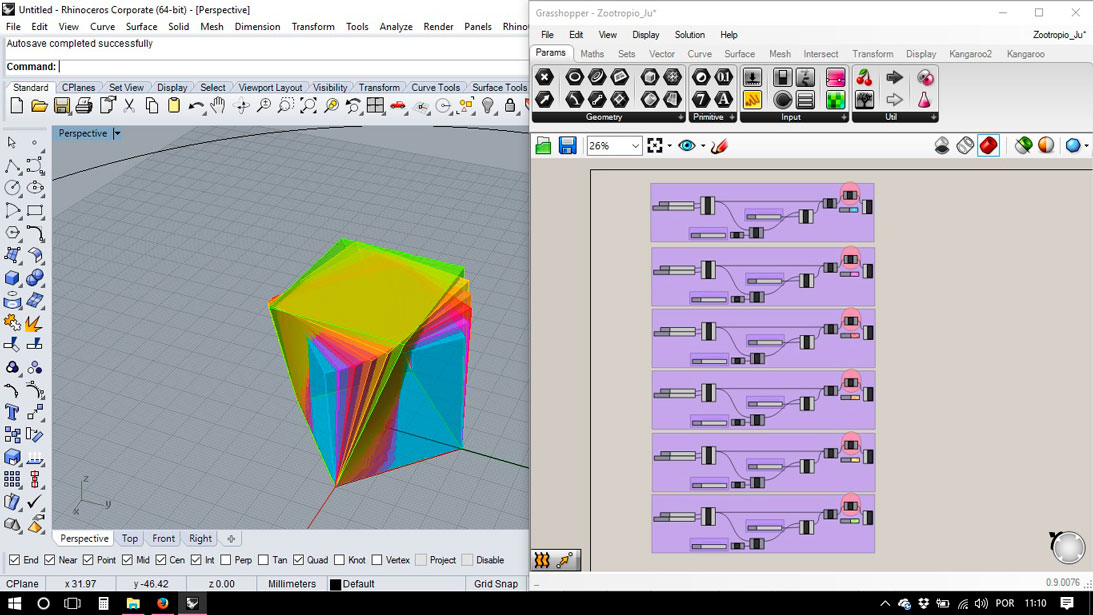Toggle the Cen osnap checkbox
1093x615 pixels.
point(161,560)
